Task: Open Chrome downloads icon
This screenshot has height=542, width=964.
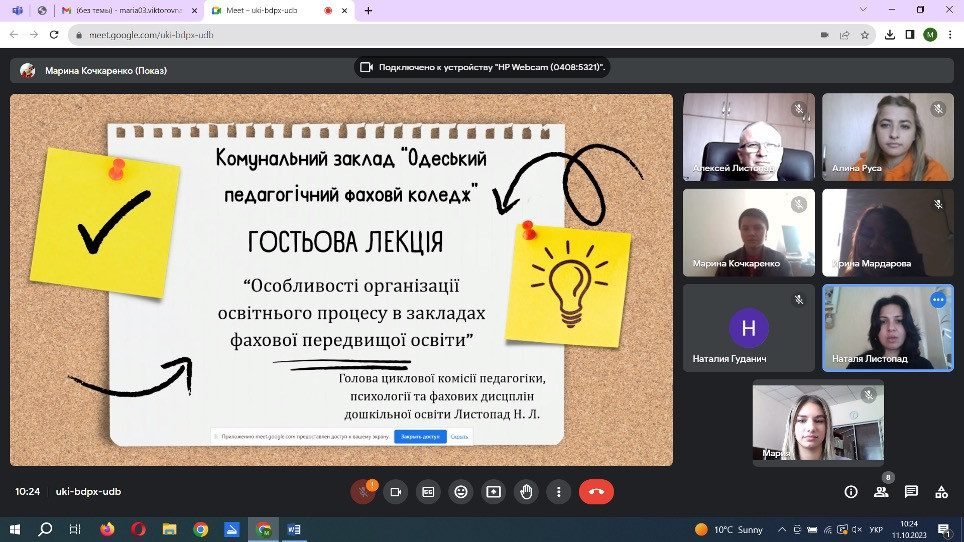Action: point(890,35)
